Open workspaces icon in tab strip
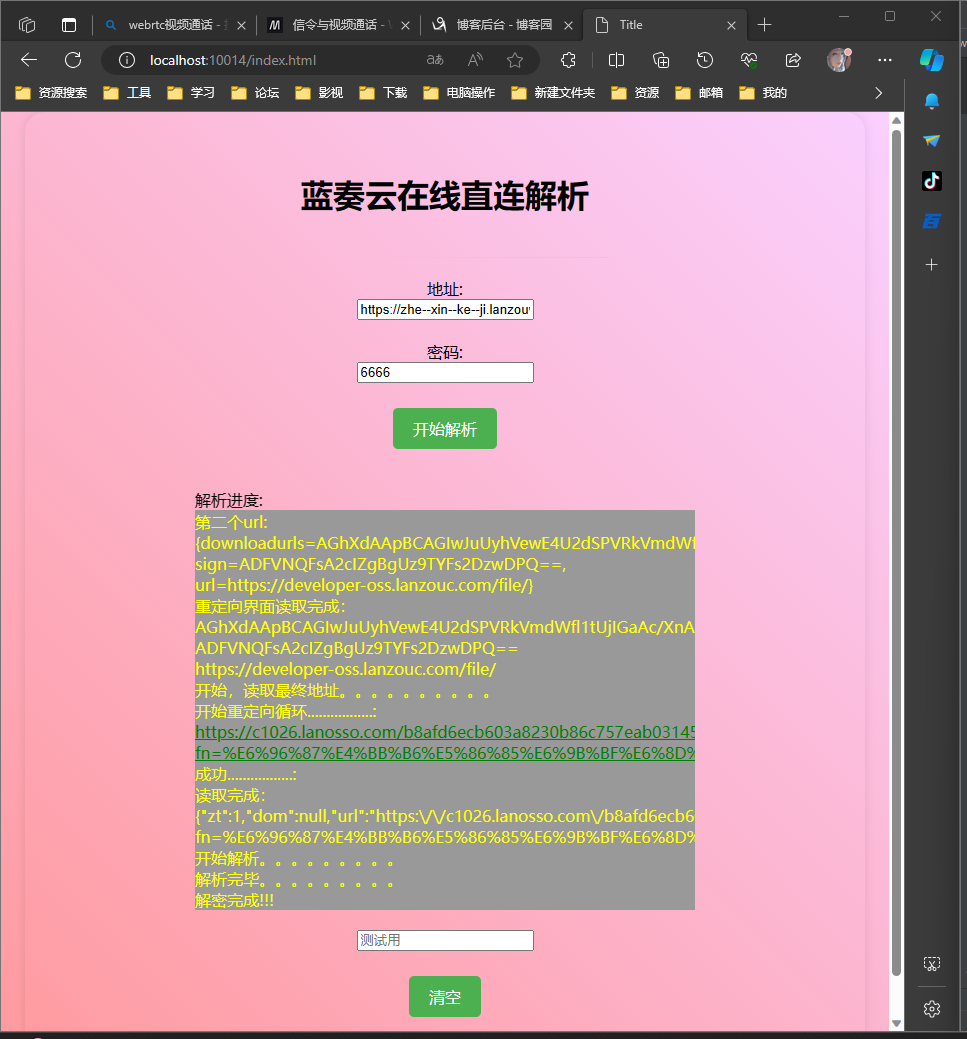Screen dimensions: 967x1039 (27, 25)
